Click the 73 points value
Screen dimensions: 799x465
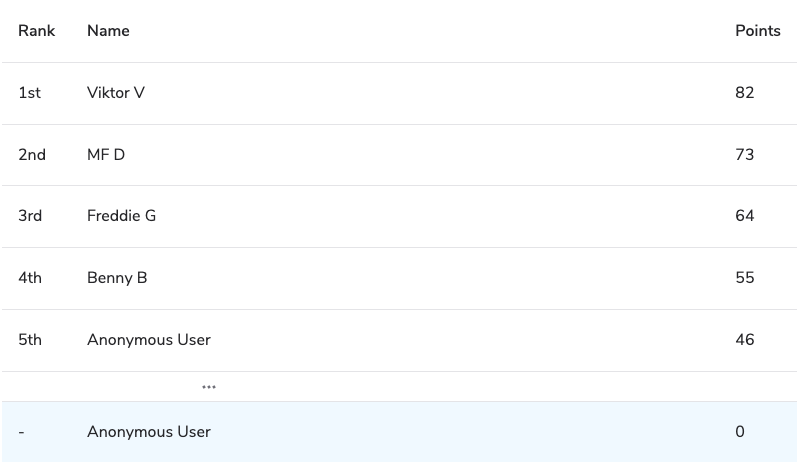pyautogui.click(x=744, y=155)
